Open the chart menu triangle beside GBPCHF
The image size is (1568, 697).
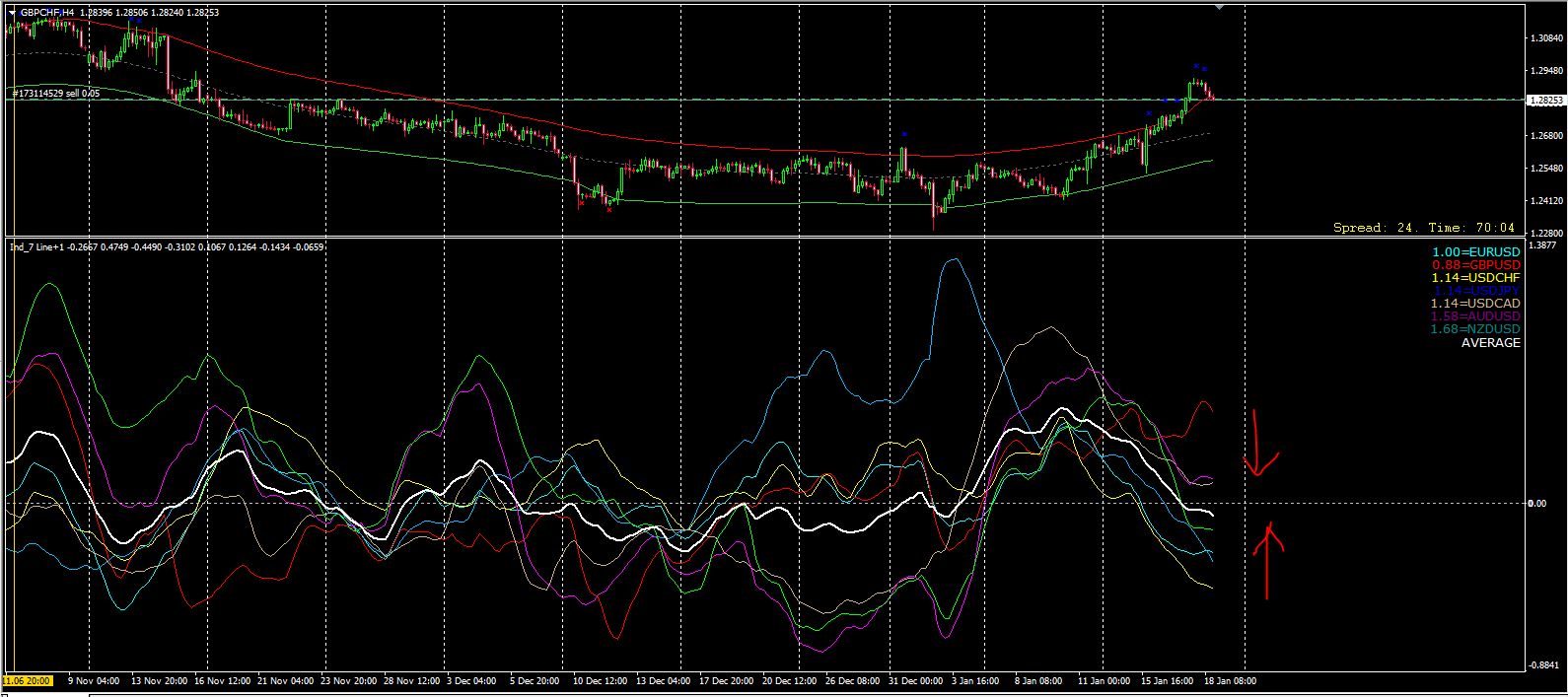click(x=12, y=12)
